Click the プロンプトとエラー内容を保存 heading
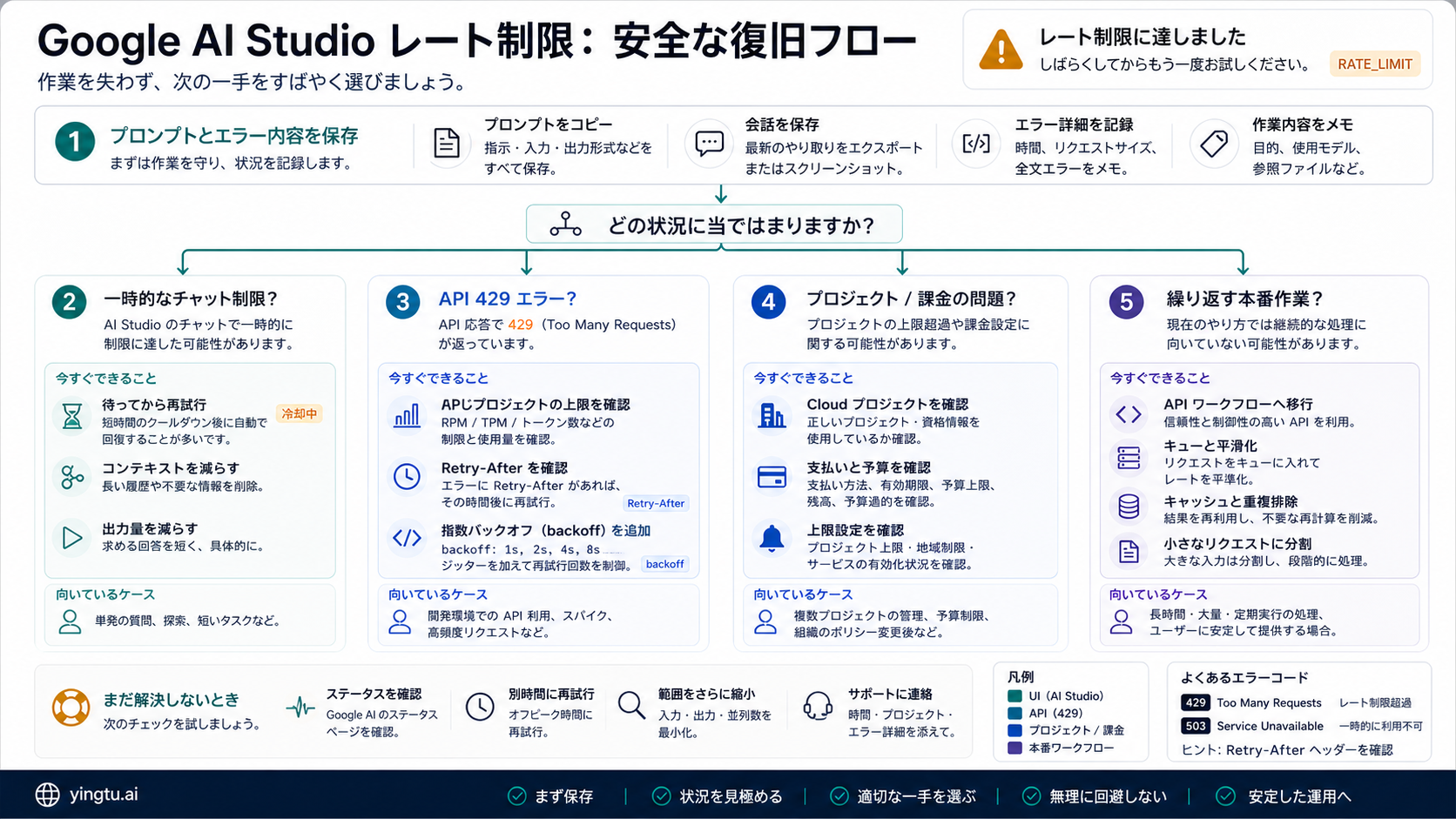Image resolution: width=1456 pixels, height=819 pixels. pyautogui.click(x=234, y=136)
